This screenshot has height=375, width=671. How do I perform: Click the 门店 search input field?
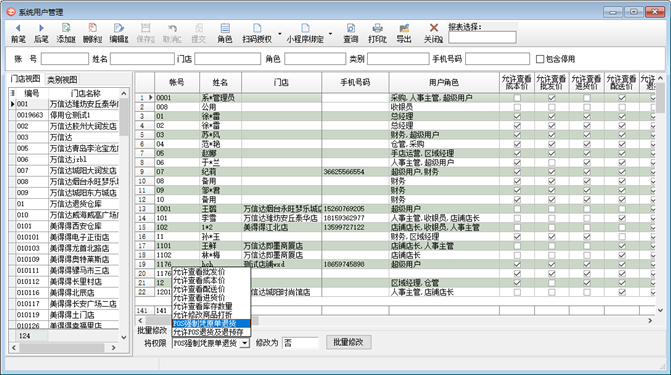tap(227, 59)
